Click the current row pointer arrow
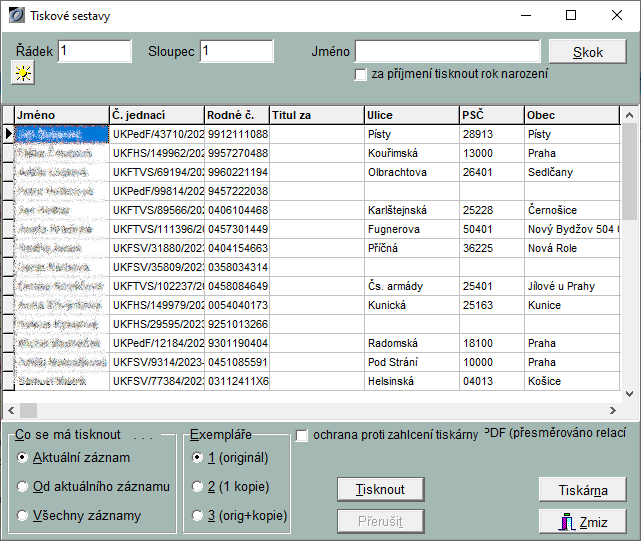 (9, 133)
